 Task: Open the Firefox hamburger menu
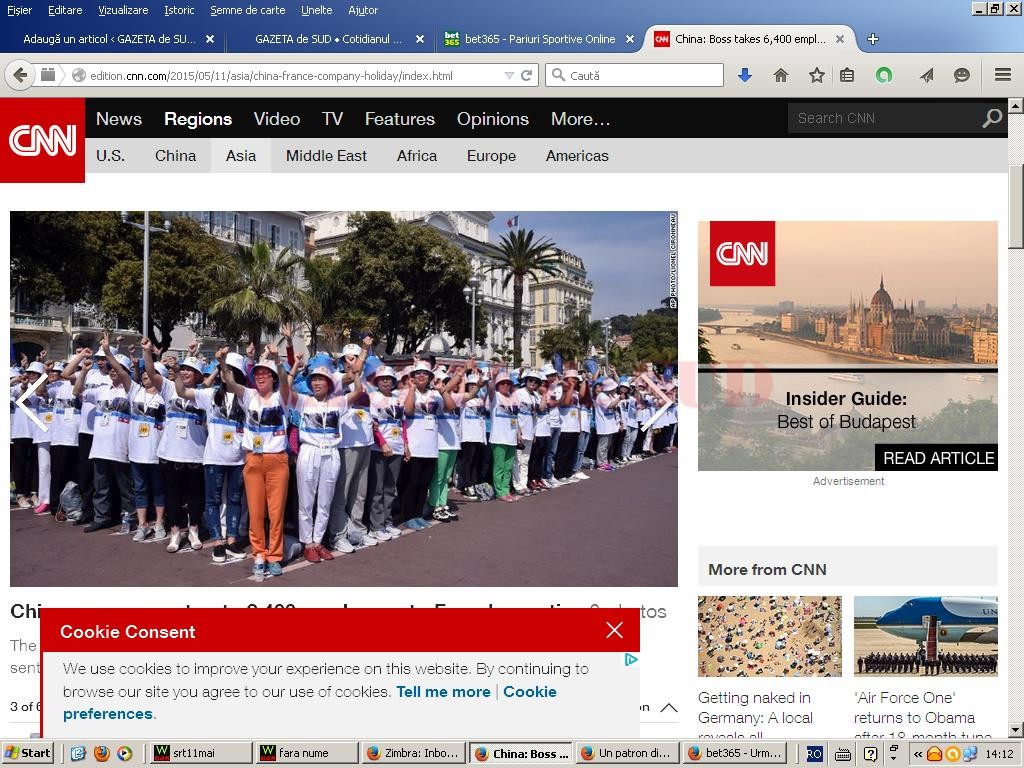[x=1003, y=75]
